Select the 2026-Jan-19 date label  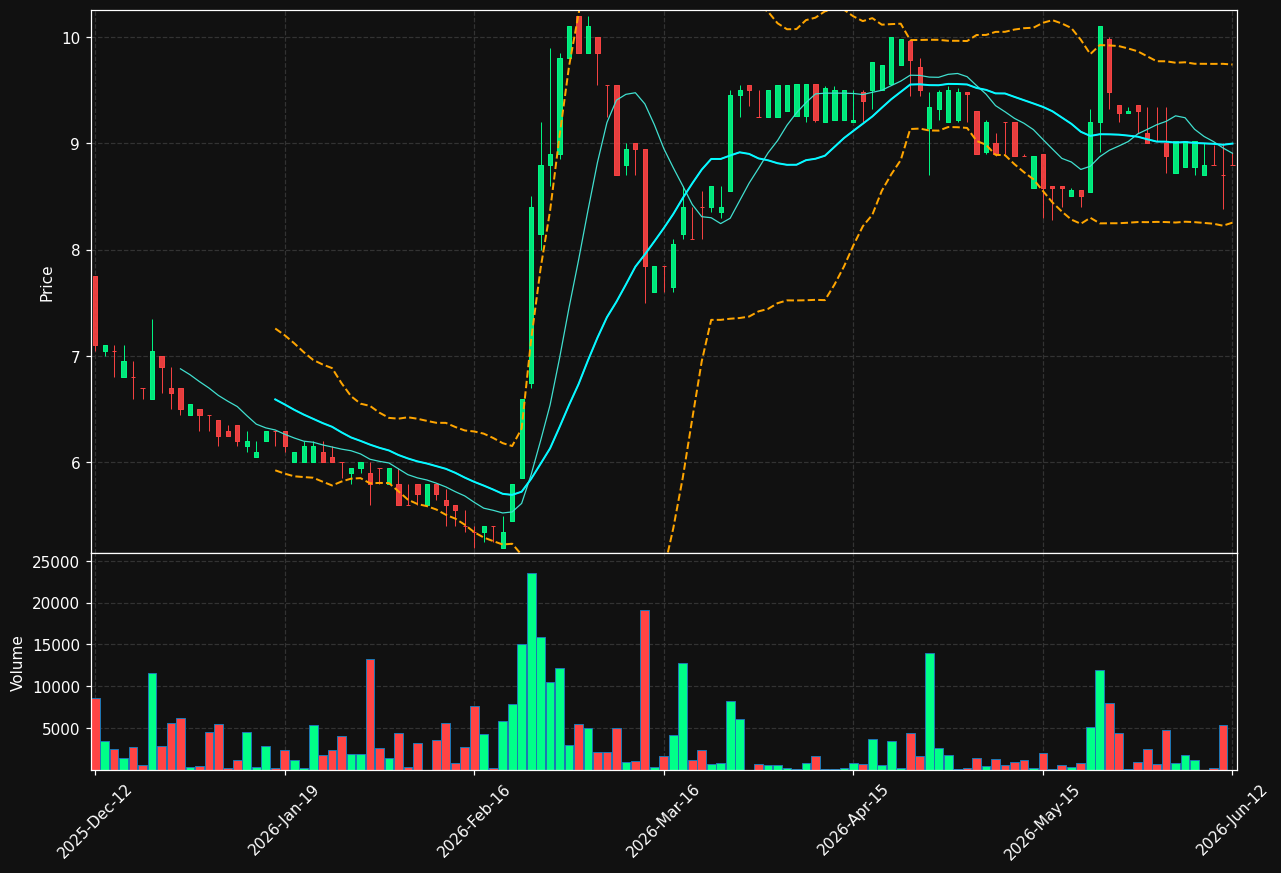(284, 820)
